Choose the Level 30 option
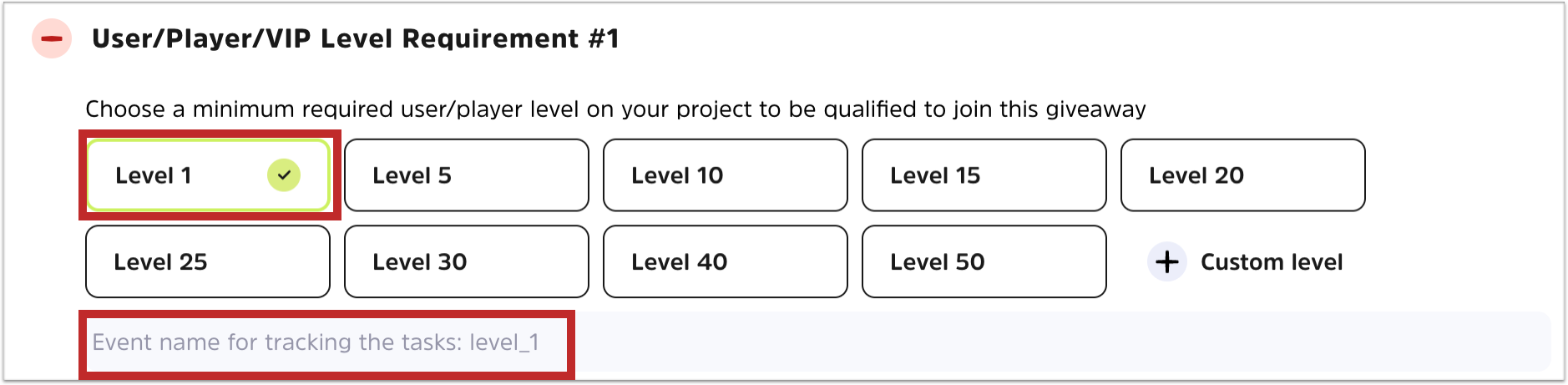 coord(466,262)
